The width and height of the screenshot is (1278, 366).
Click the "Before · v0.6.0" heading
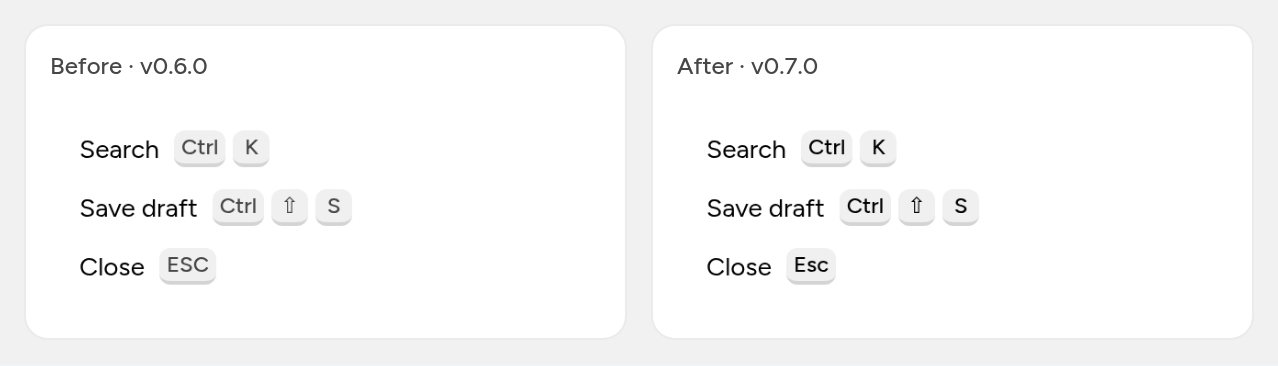[129, 67]
